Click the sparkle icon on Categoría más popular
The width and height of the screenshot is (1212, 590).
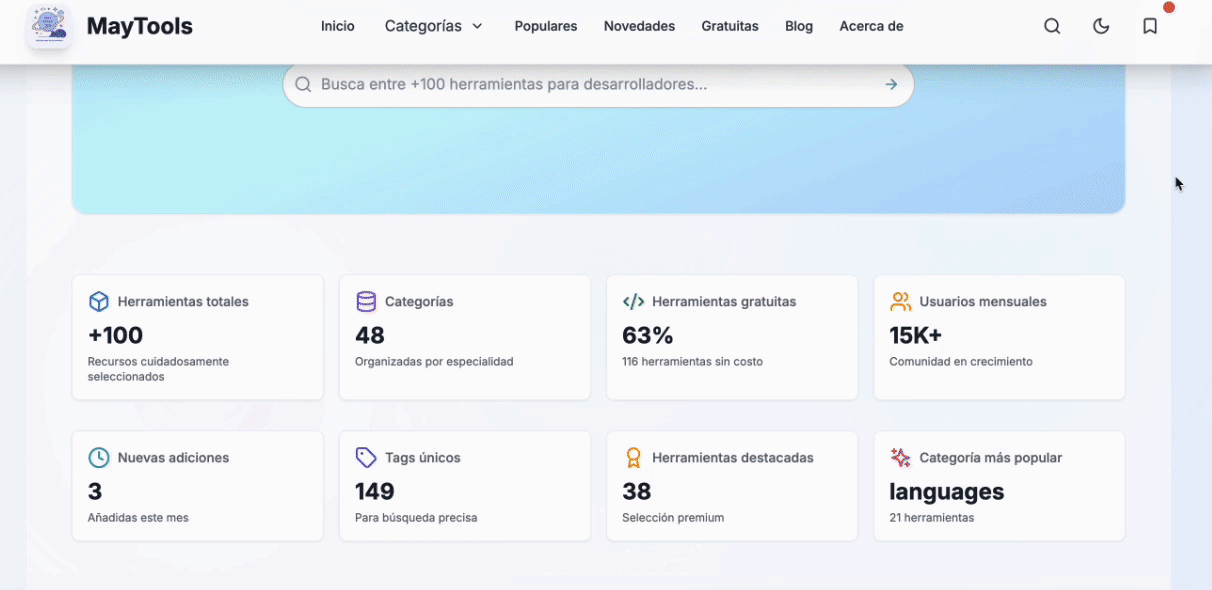click(x=899, y=457)
